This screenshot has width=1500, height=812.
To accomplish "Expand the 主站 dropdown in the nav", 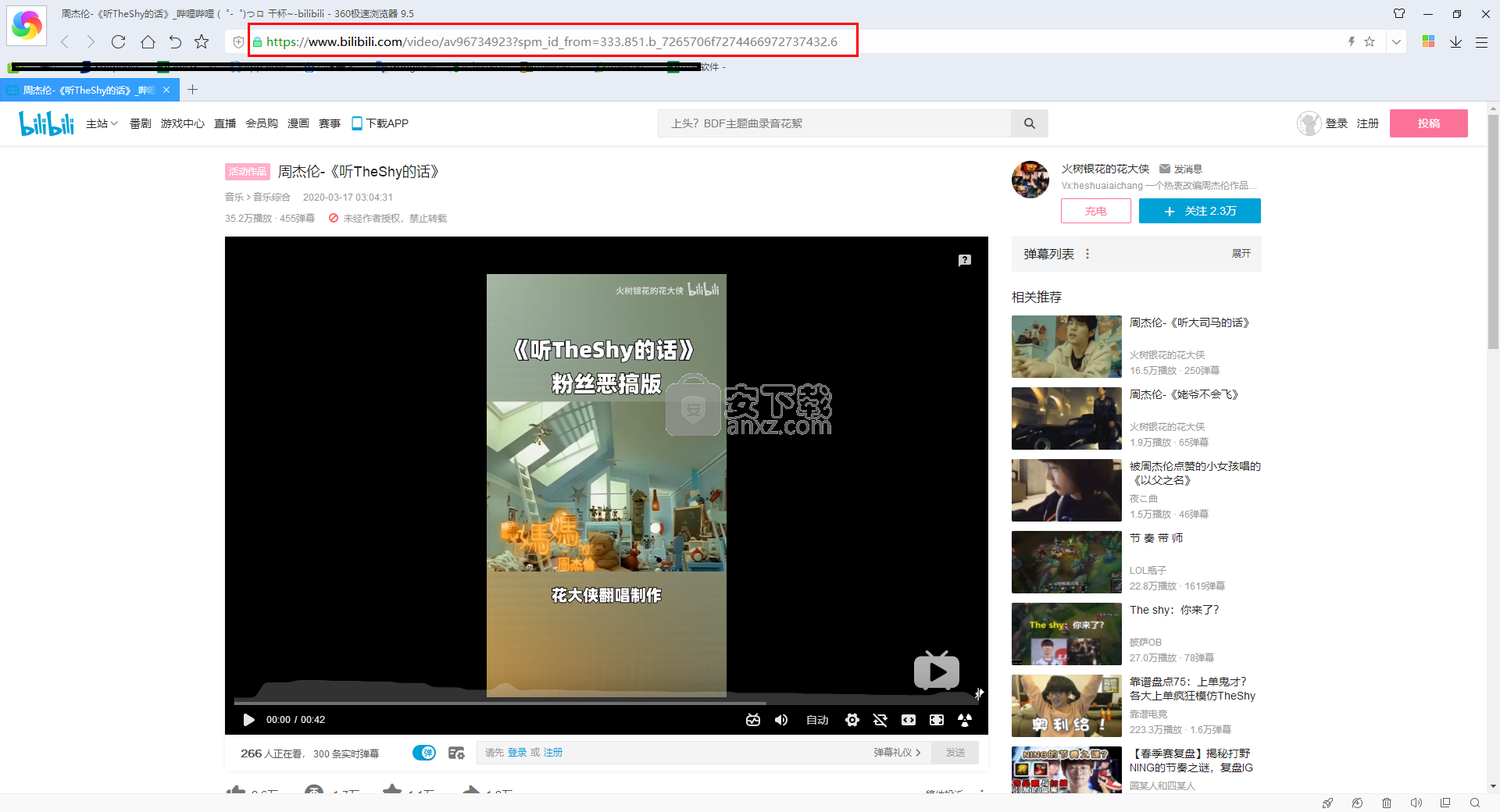I will pyautogui.click(x=102, y=123).
